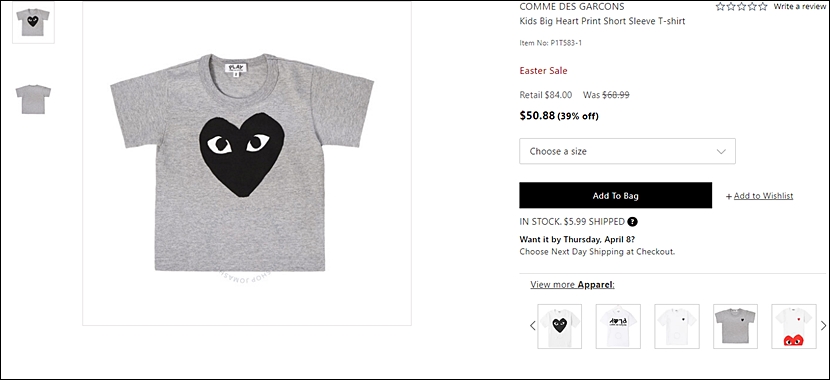830x380 pixels.
Task: Select the back view shirt thumbnail
Action: 33,99
